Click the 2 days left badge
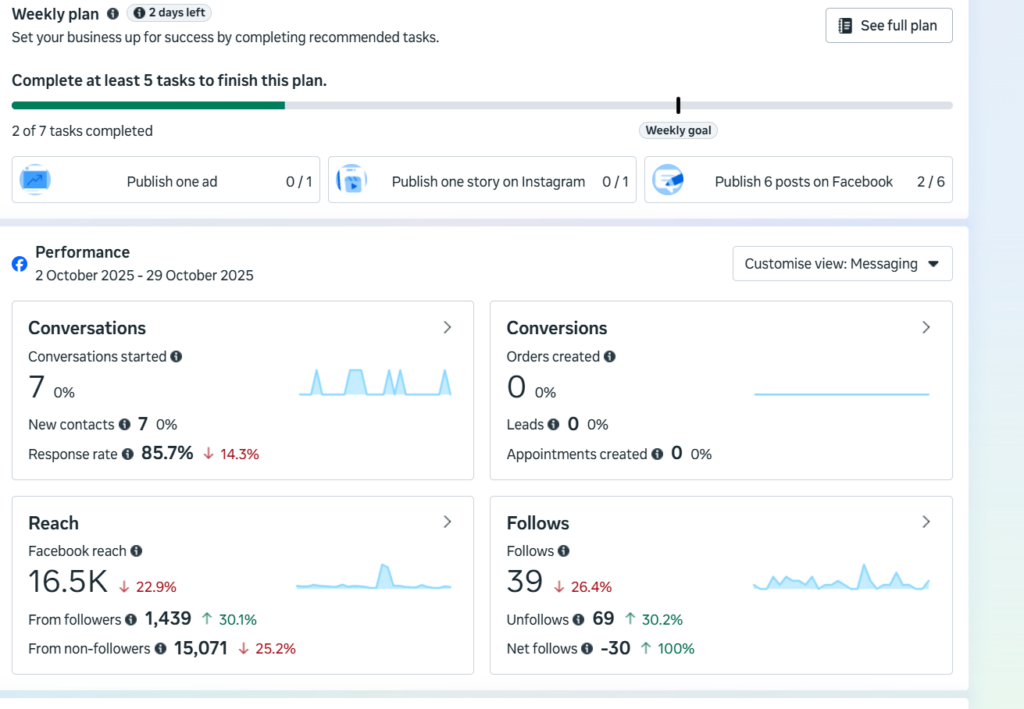 click(169, 12)
